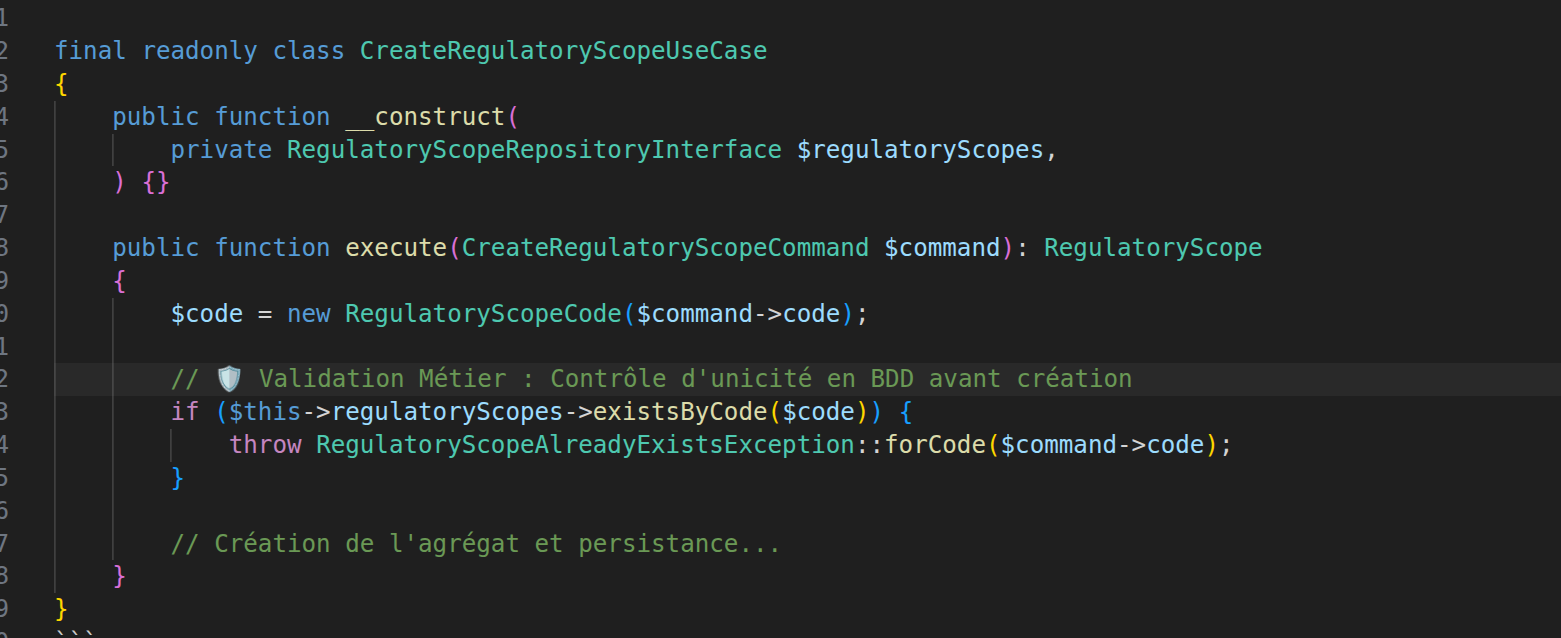Click the throw keyword
This screenshot has height=638, width=1561.
265,445
